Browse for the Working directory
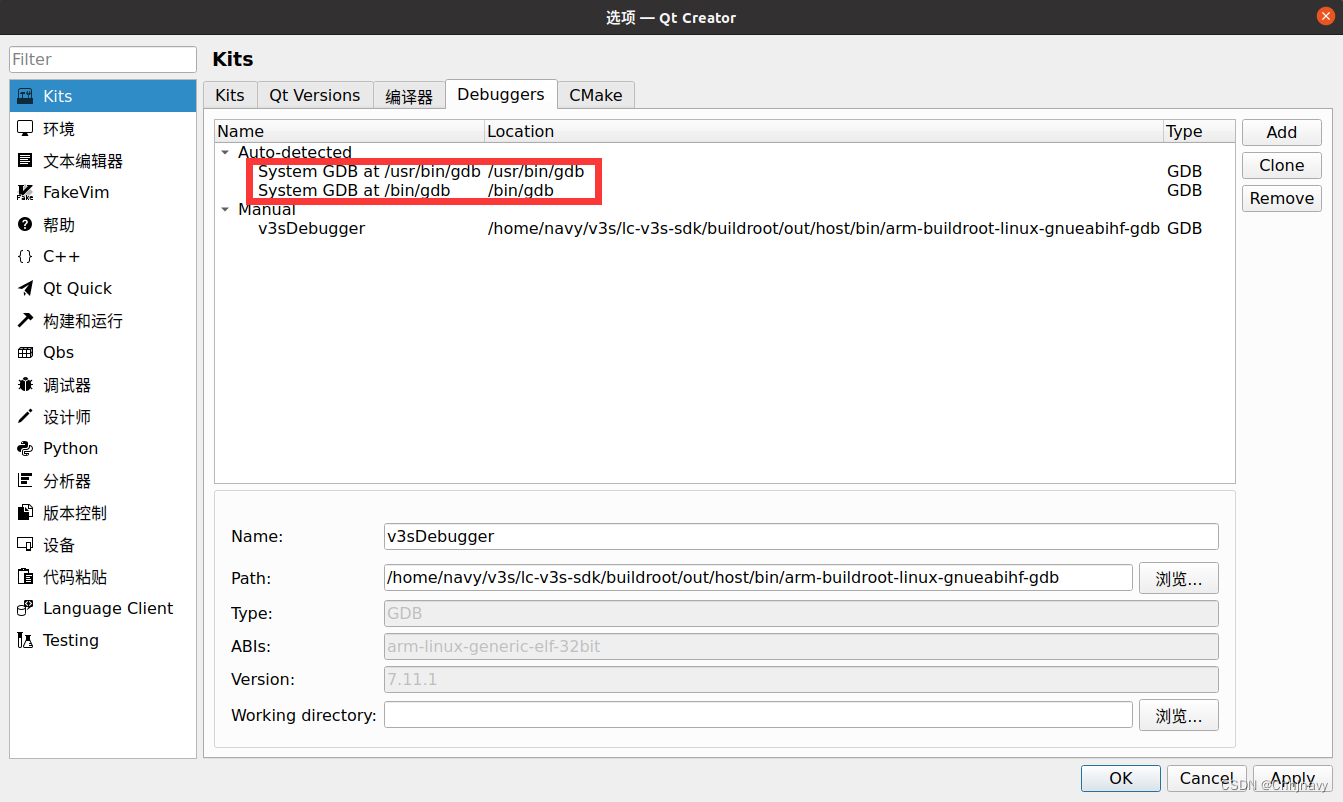The image size is (1343, 802). (x=1179, y=715)
